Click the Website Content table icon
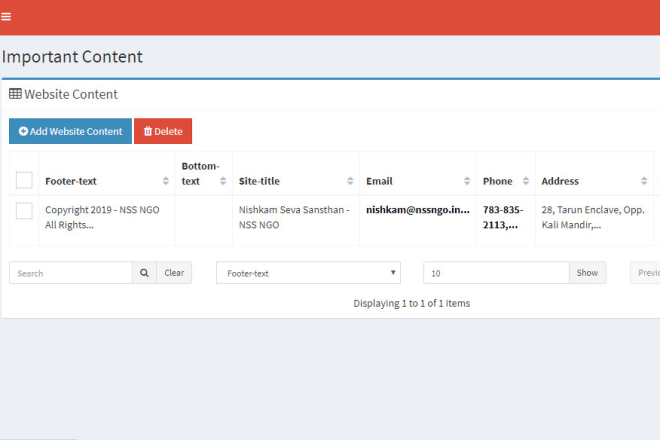Screen dimensions: 660x440 [x=15, y=93]
